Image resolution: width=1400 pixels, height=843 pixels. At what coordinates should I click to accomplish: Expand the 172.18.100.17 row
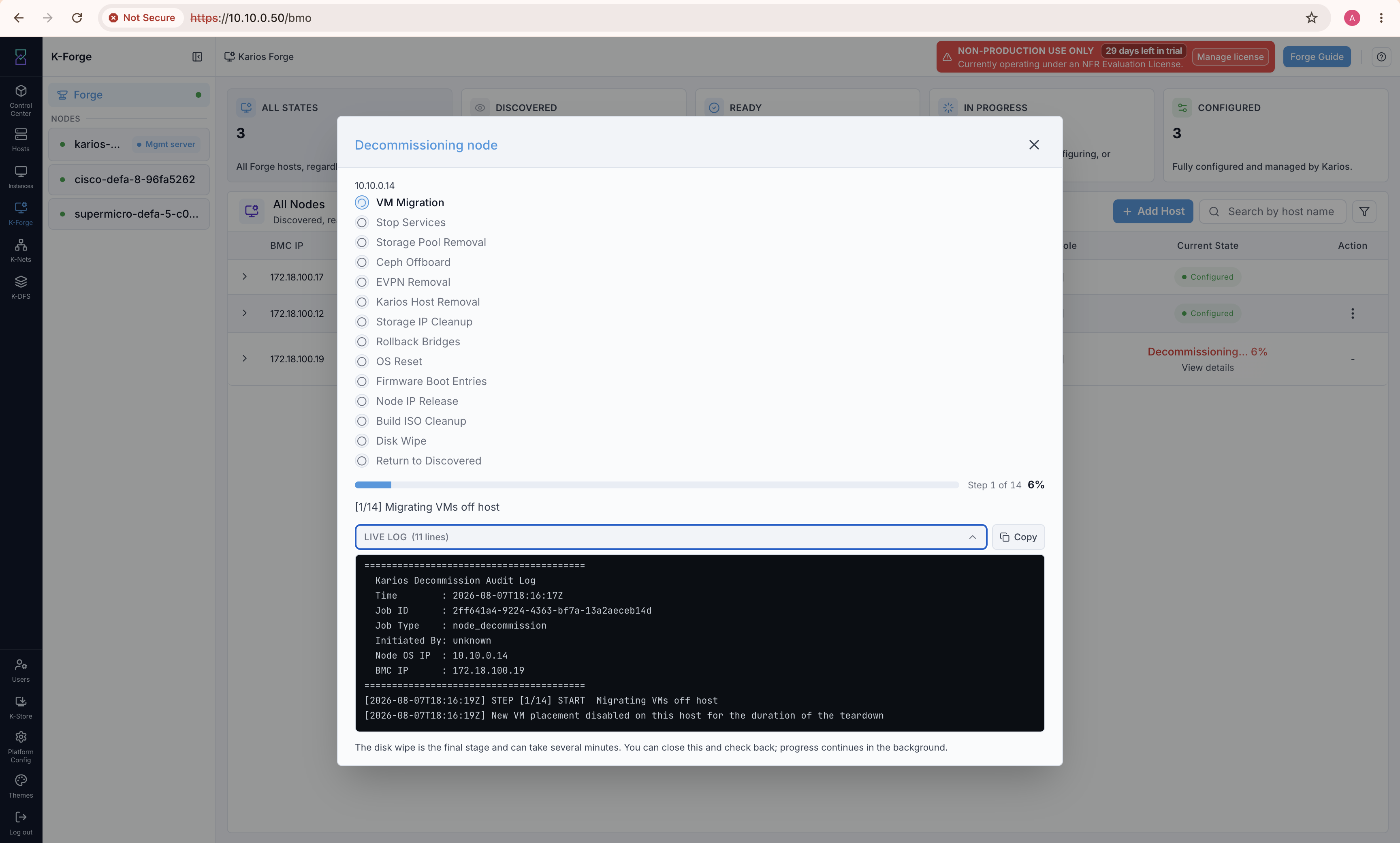[245, 277]
